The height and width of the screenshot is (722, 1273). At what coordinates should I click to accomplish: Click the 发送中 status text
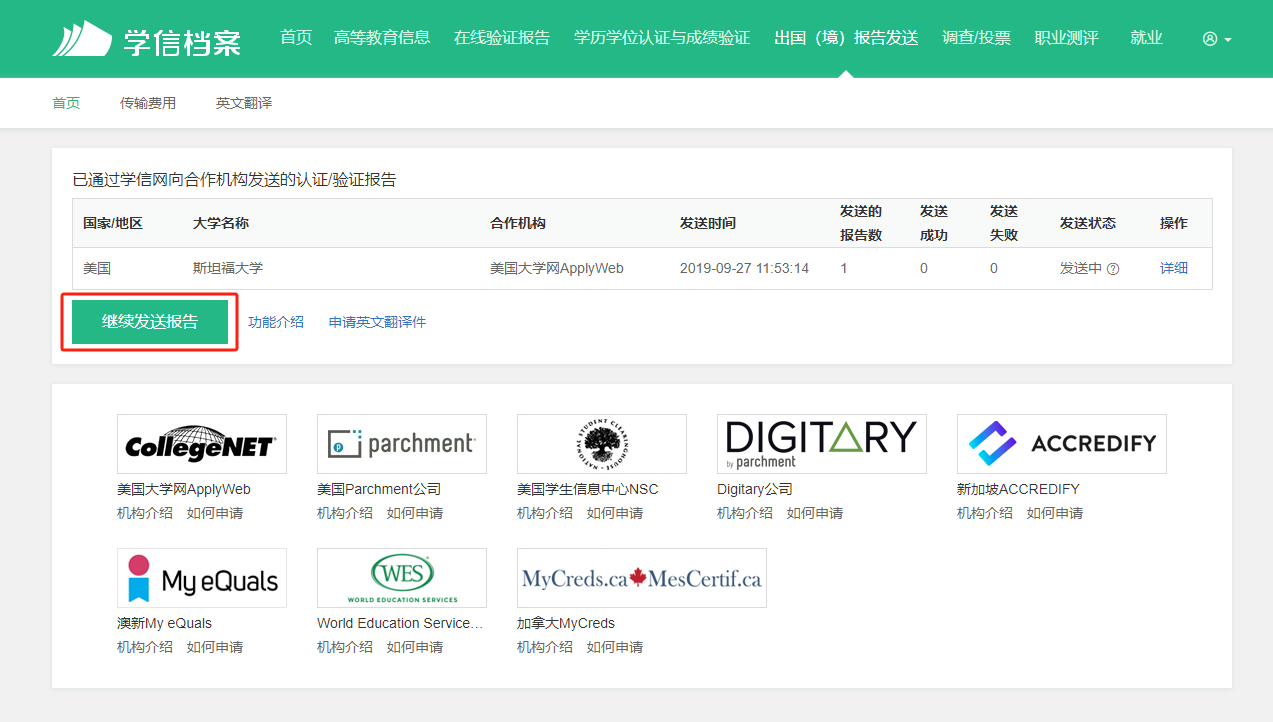[x=1081, y=269]
